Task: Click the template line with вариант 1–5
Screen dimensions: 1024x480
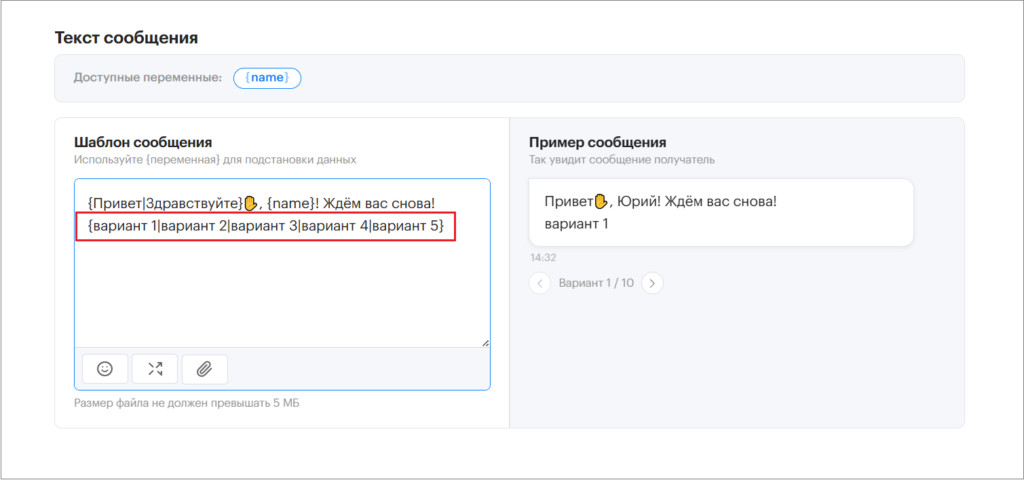Action: point(265,227)
